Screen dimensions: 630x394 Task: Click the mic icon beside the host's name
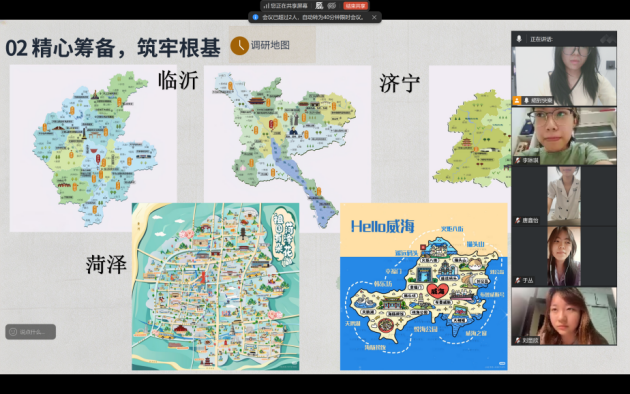tap(526, 100)
